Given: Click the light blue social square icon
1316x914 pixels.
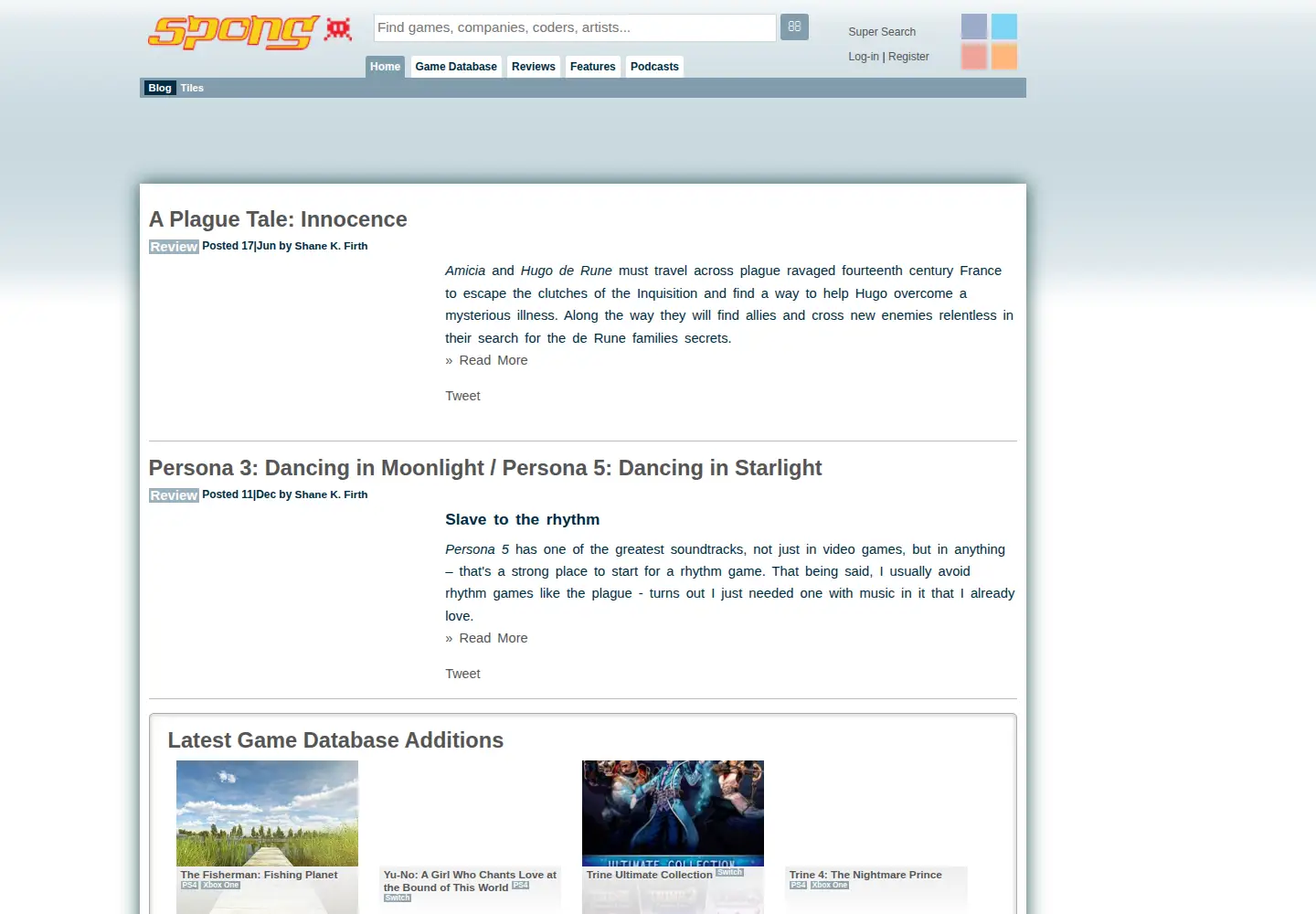Looking at the screenshot, I should tap(1004, 27).
